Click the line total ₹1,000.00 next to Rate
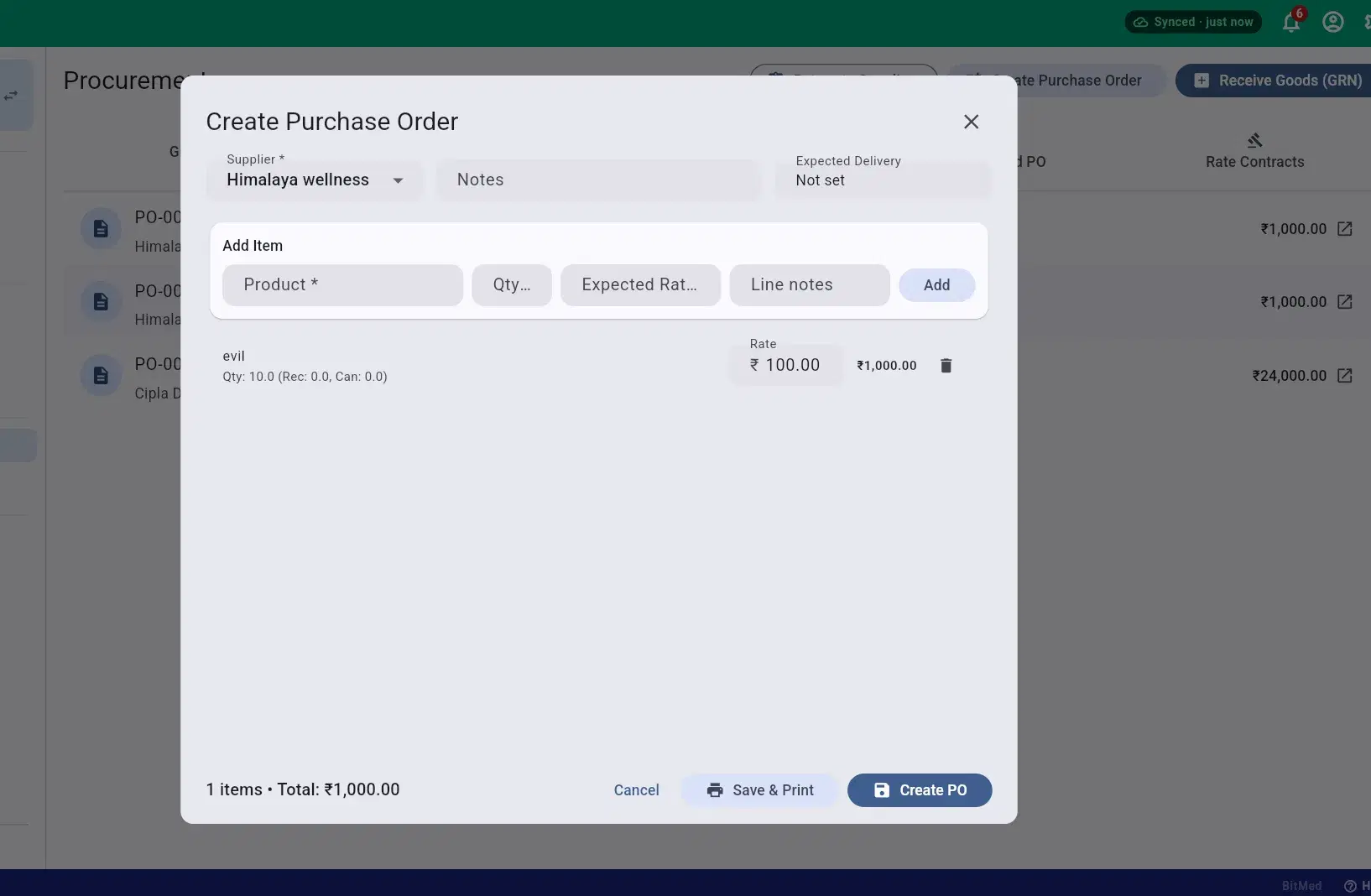Image resolution: width=1371 pixels, height=896 pixels. pos(887,366)
